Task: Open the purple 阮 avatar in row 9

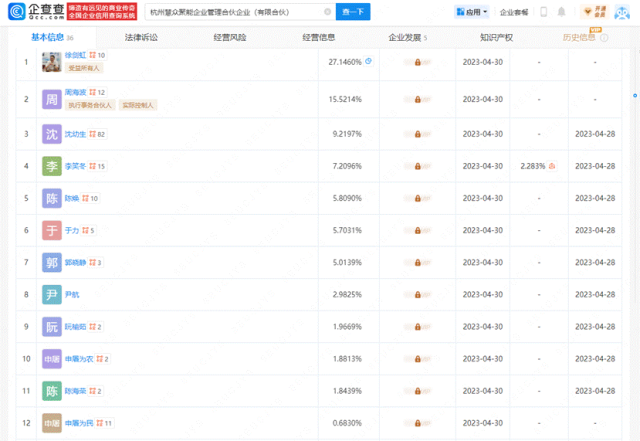Action: coord(52,327)
